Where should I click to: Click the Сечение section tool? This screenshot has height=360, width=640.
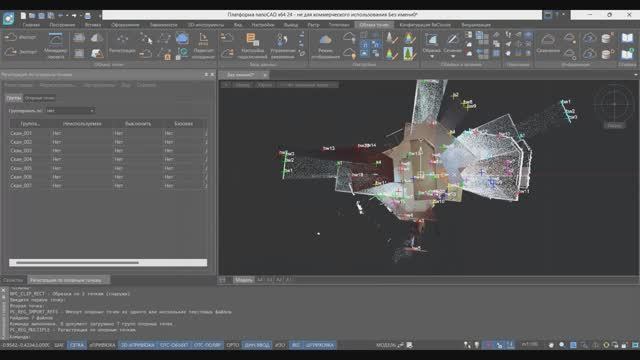[452, 43]
